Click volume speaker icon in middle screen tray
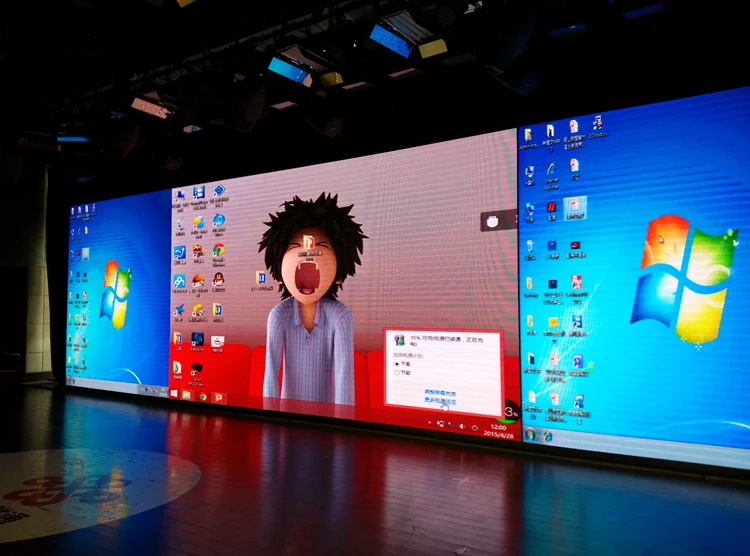 [x=462, y=426]
